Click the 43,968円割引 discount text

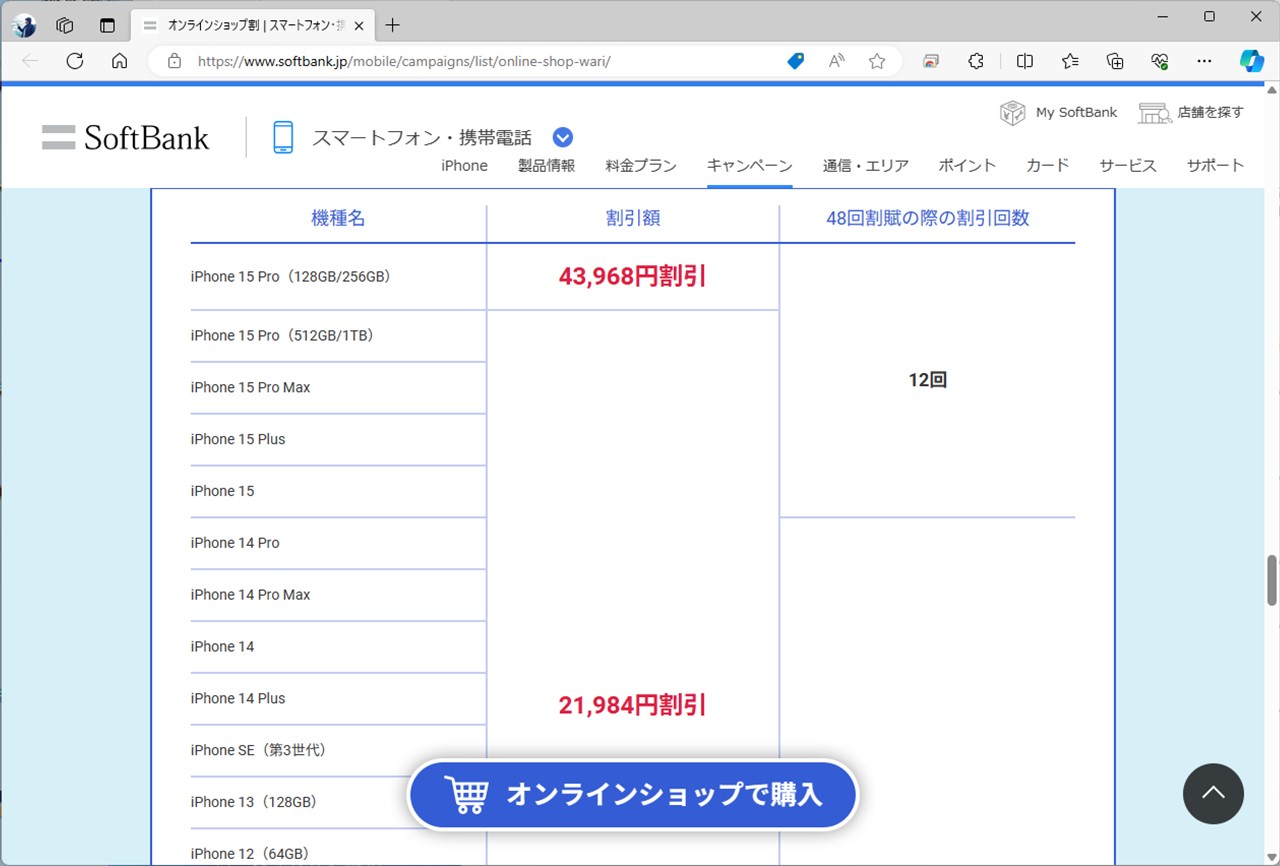[633, 277]
